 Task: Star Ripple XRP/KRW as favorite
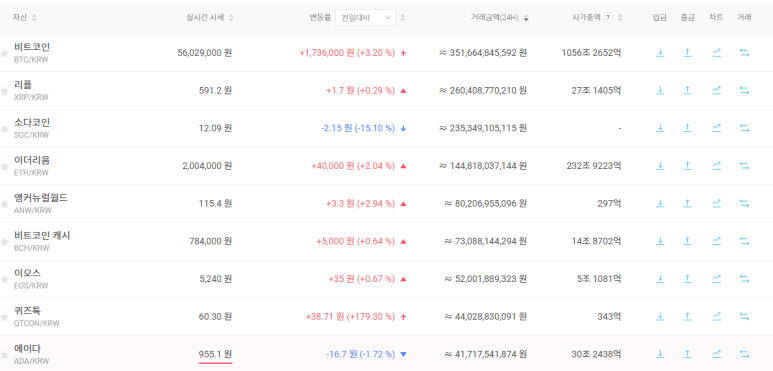click(x=4, y=91)
